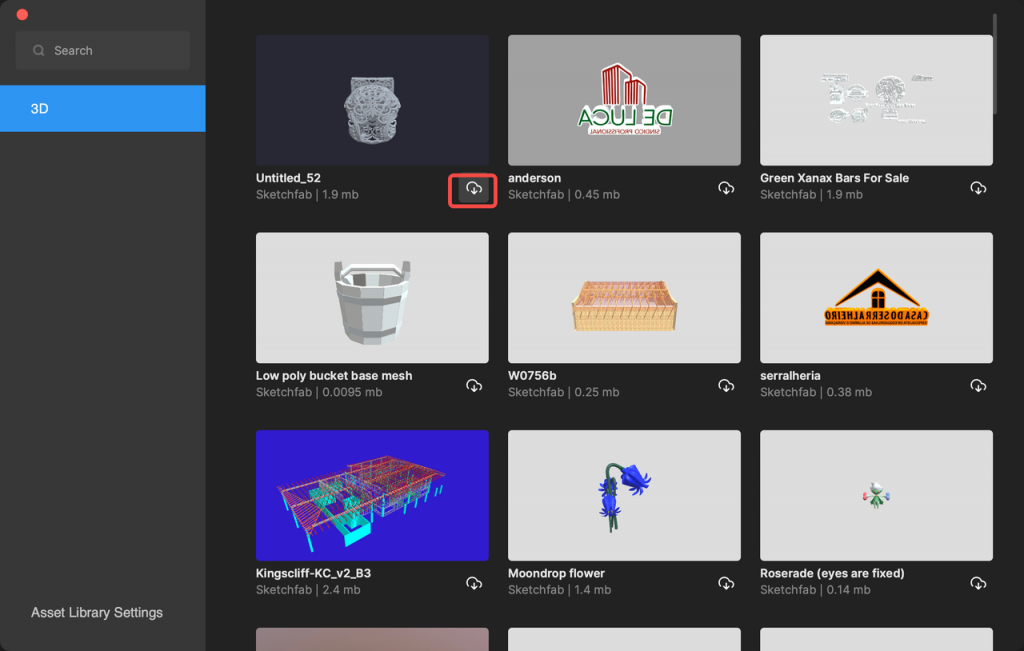Select the 3D category tab
Viewport: 1024px width, 651px height.
103,108
